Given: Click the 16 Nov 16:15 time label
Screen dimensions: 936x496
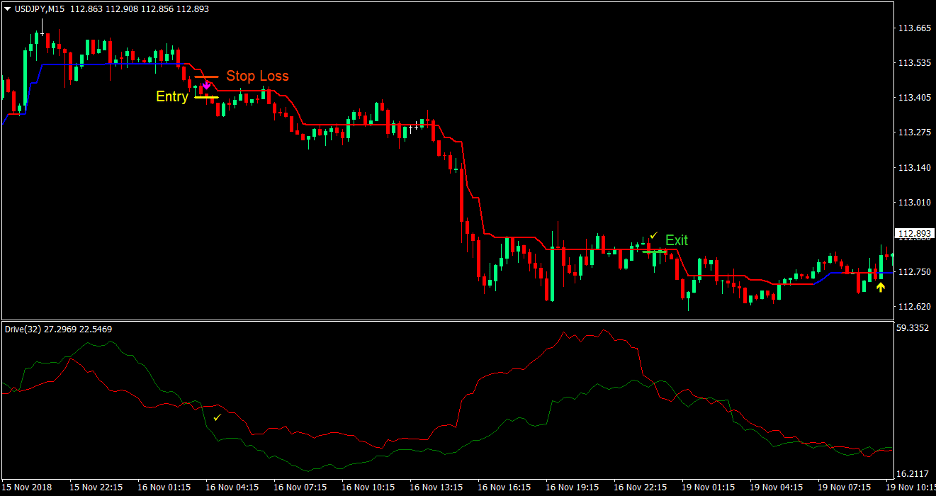Looking at the screenshot, I should 504,488.
